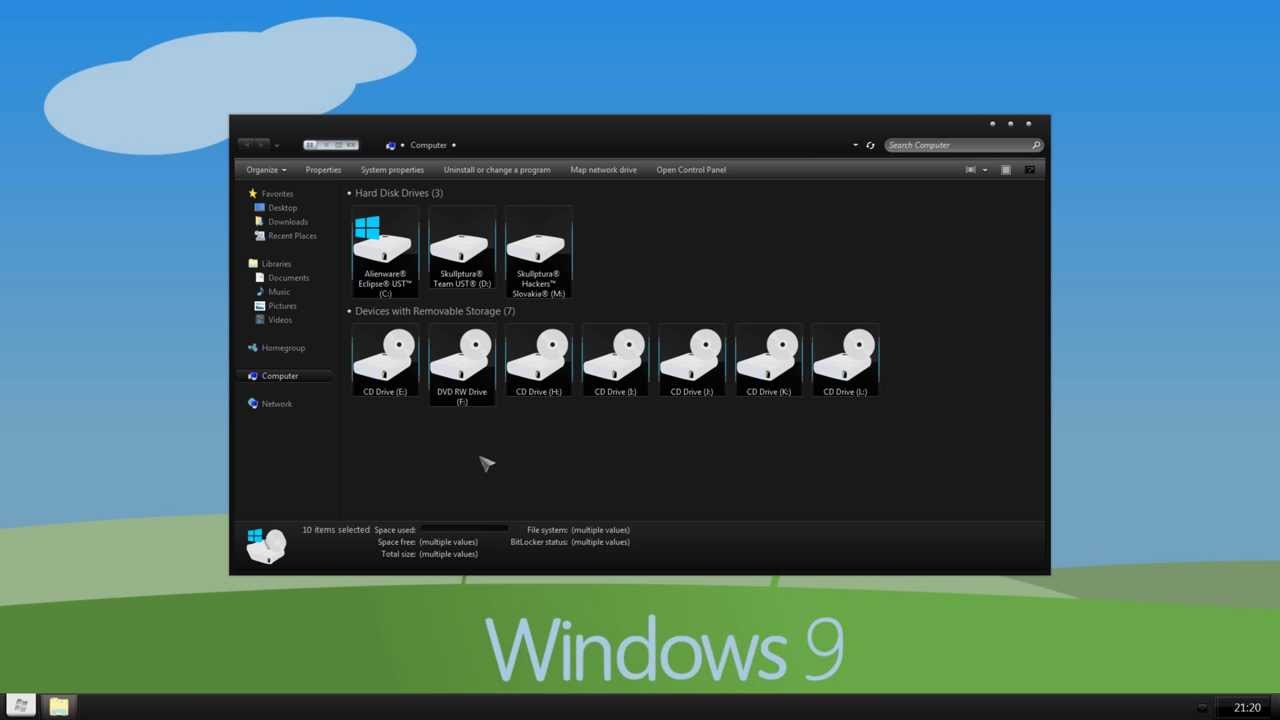Click Map network drive
The width and height of the screenshot is (1280, 720).
603,170
